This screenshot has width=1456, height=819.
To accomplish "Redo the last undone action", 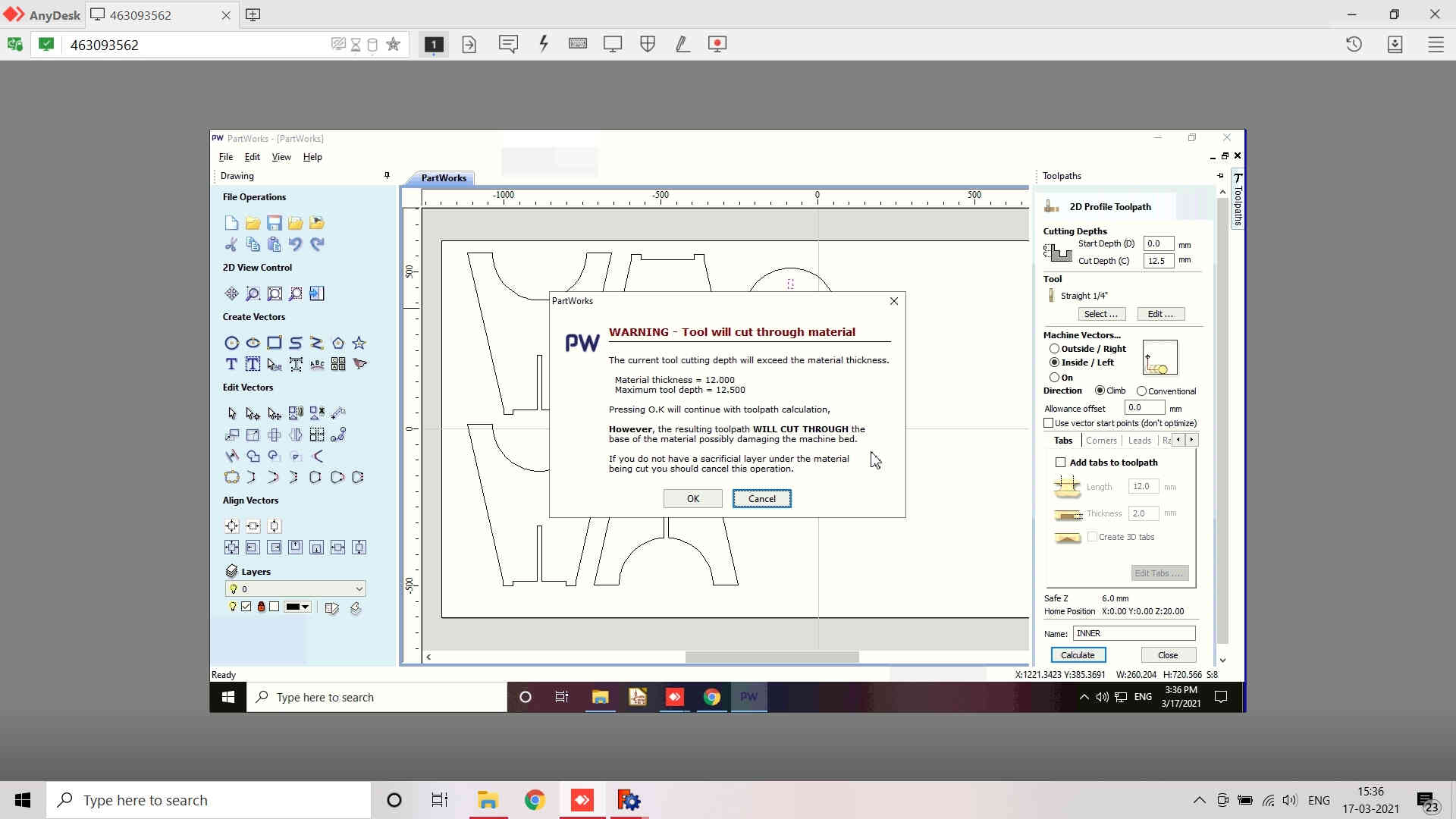I will pos(317,244).
